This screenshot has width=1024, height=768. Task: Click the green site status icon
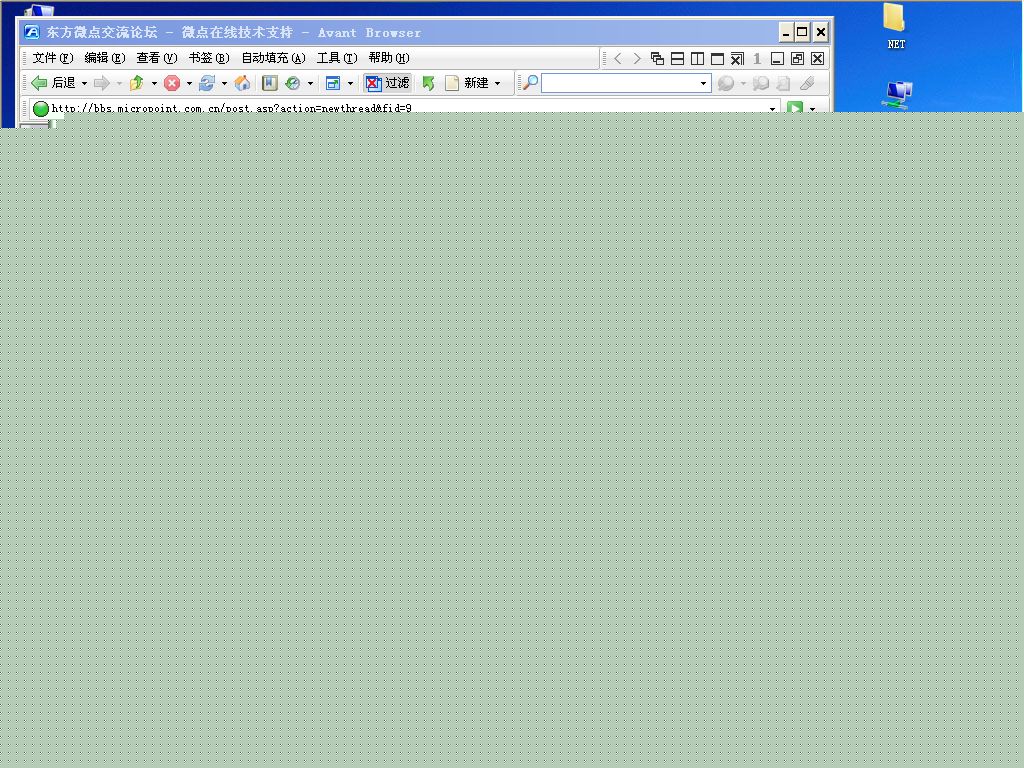click(x=40, y=108)
